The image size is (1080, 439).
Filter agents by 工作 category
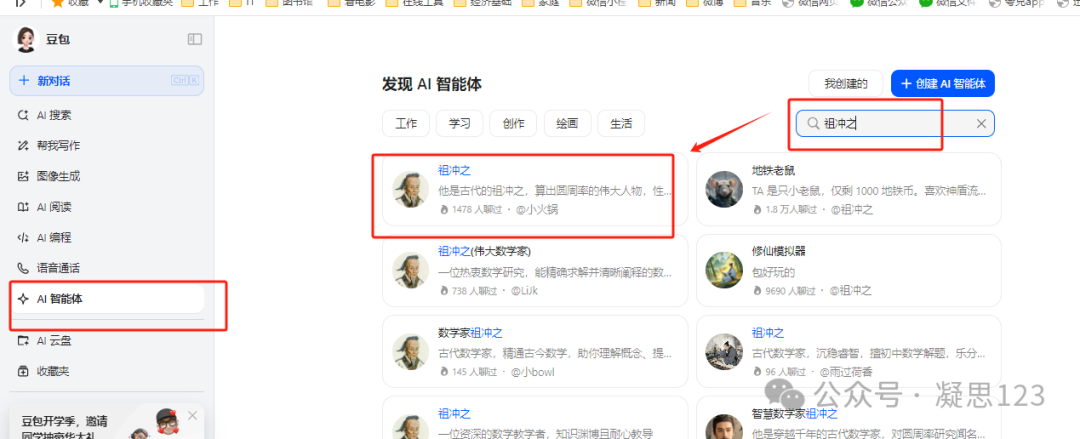(406, 123)
